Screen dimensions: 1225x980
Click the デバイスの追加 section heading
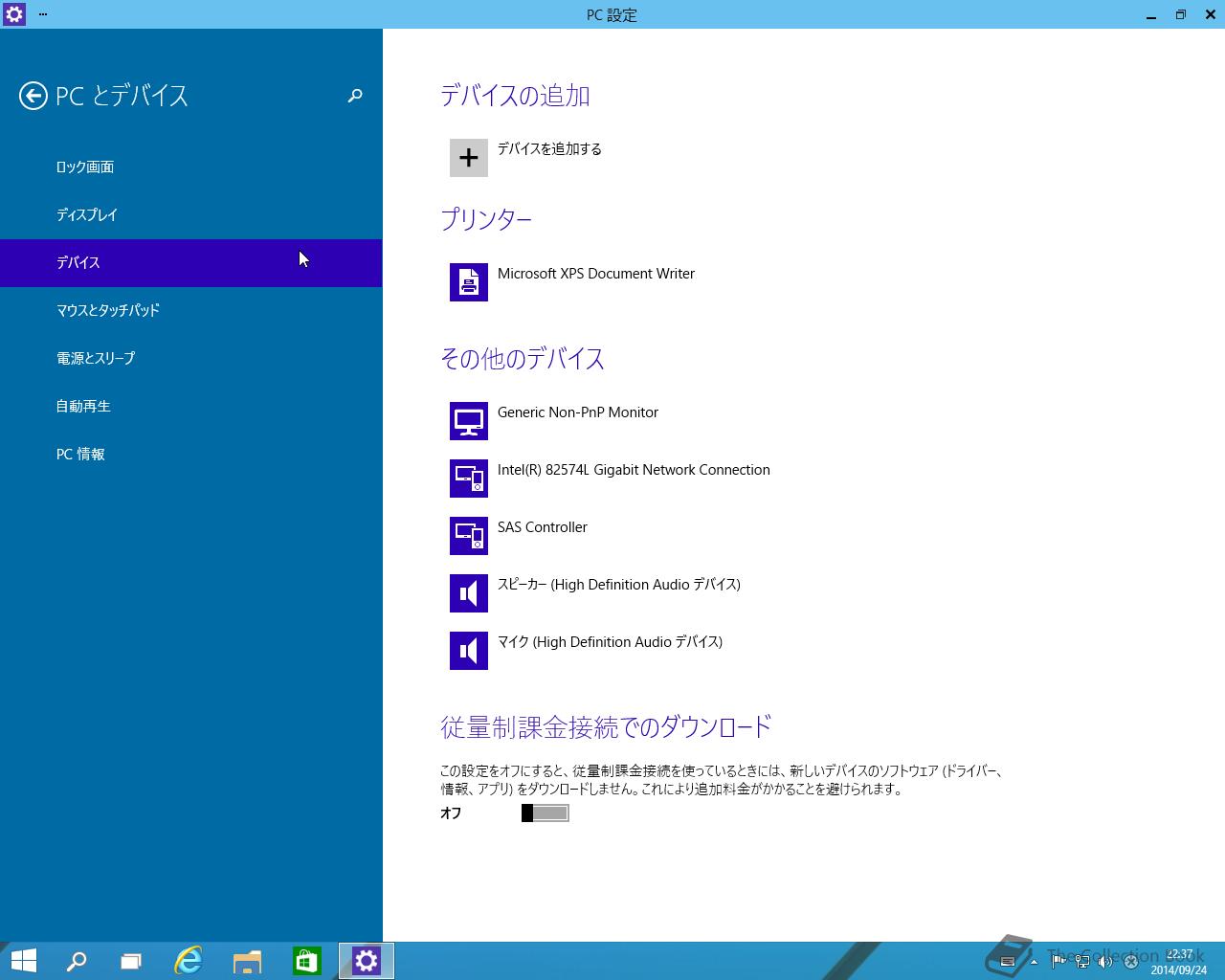click(x=515, y=96)
